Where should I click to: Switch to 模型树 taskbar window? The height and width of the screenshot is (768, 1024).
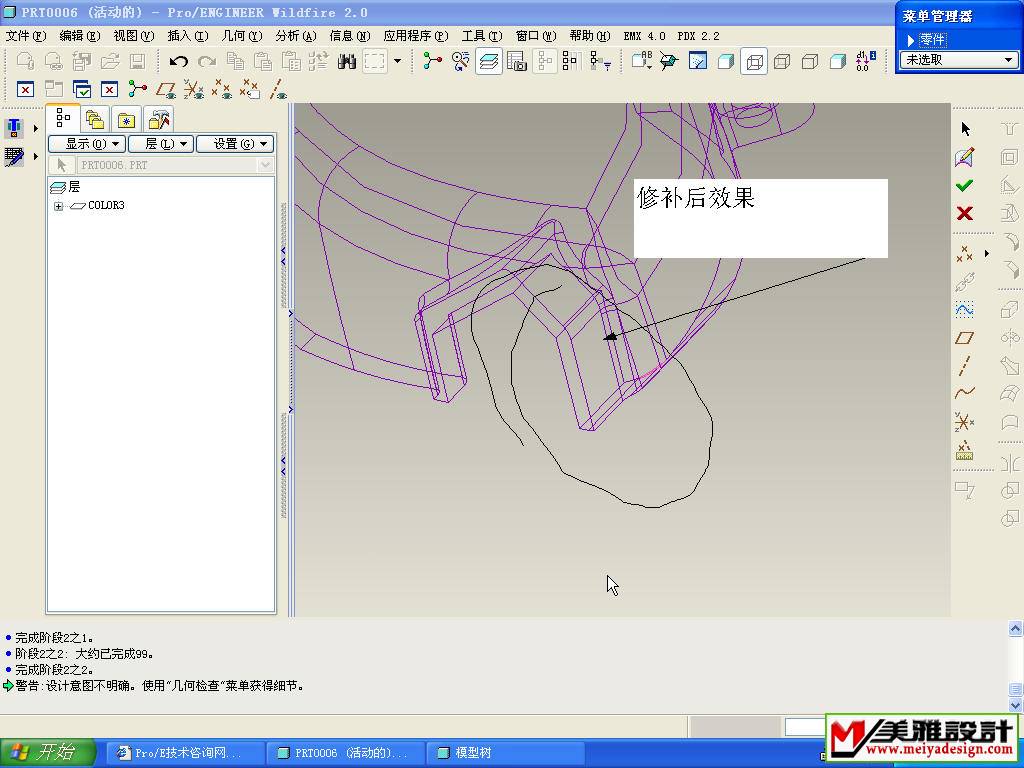click(x=505, y=753)
